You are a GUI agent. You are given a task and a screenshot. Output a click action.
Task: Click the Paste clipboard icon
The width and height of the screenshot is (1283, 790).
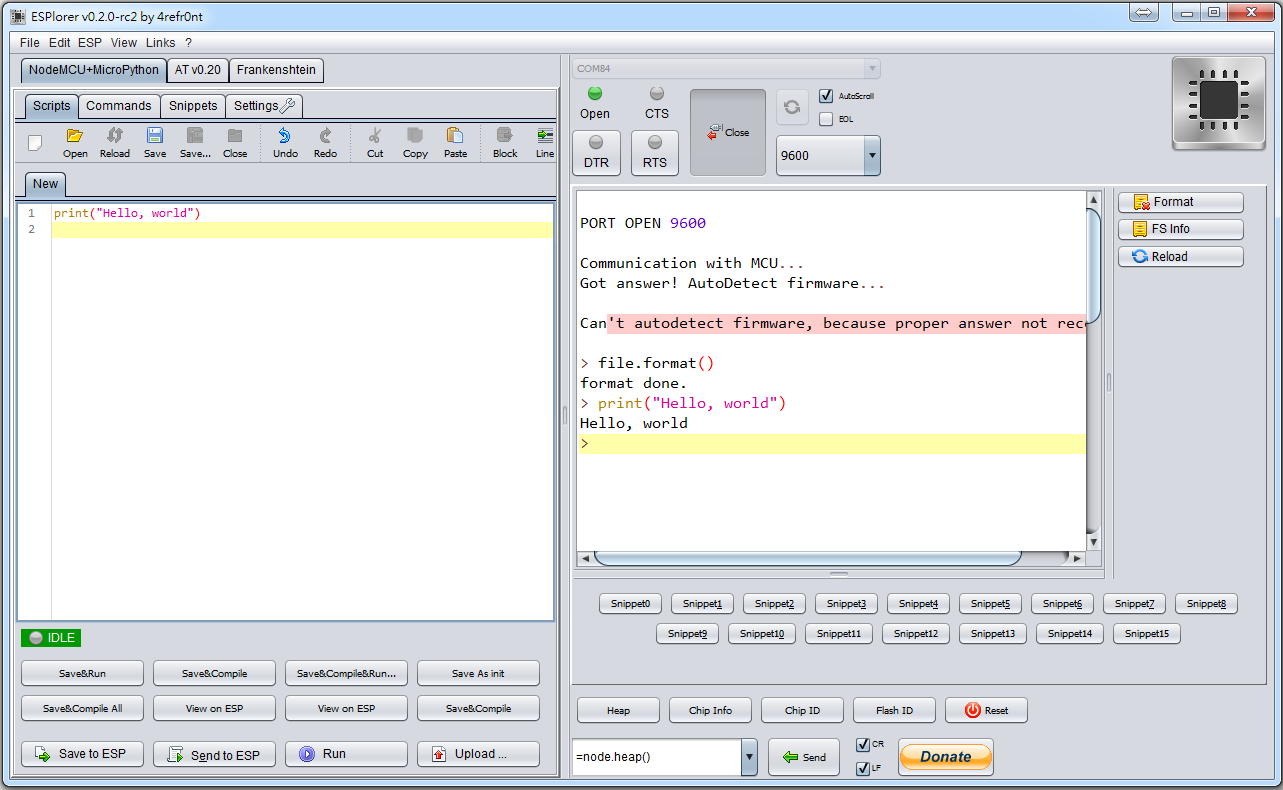455,142
